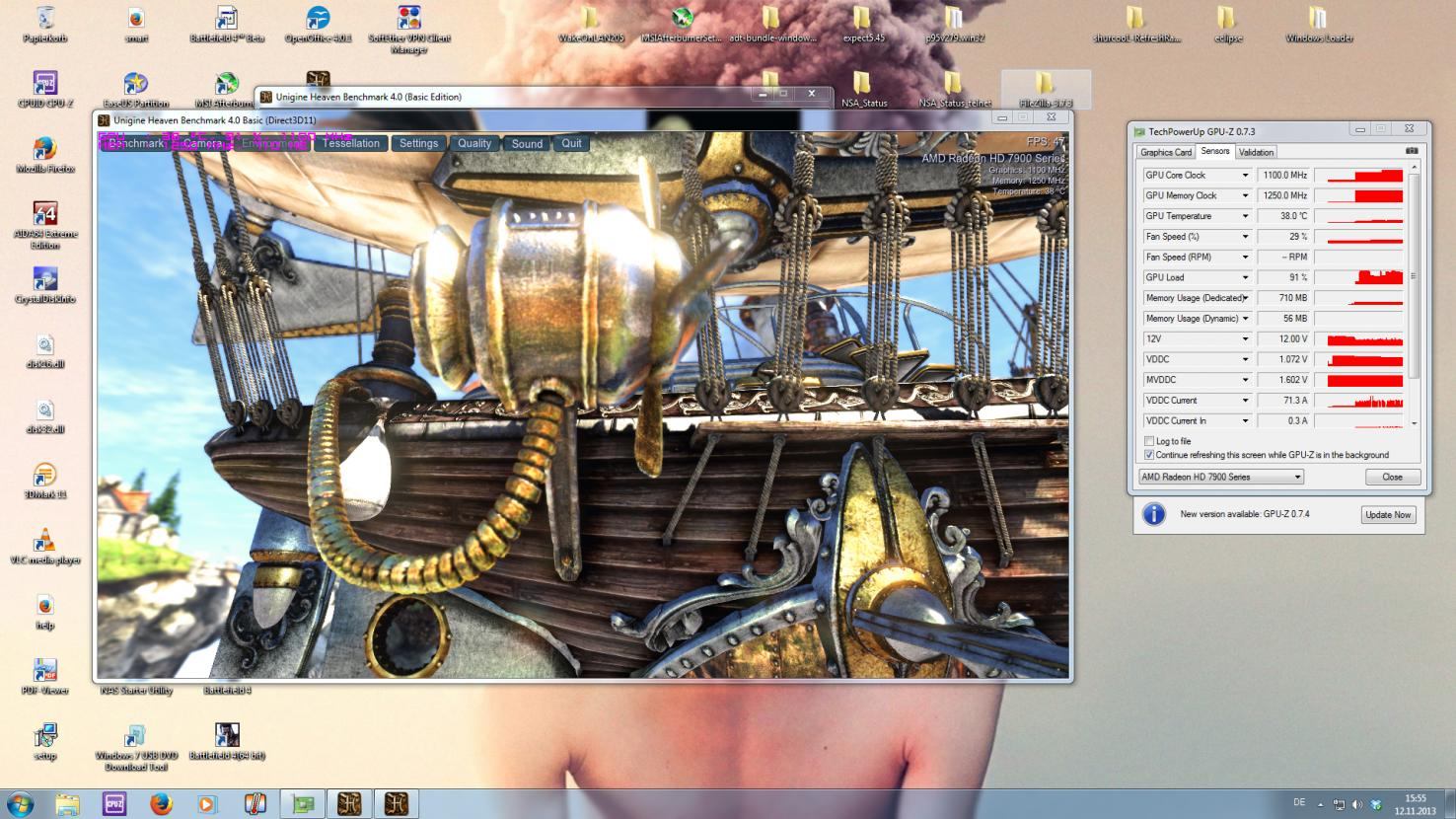The height and width of the screenshot is (819, 1456).
Task: Open the GPU Load sensor dropdown
Action: point(1245,277)
